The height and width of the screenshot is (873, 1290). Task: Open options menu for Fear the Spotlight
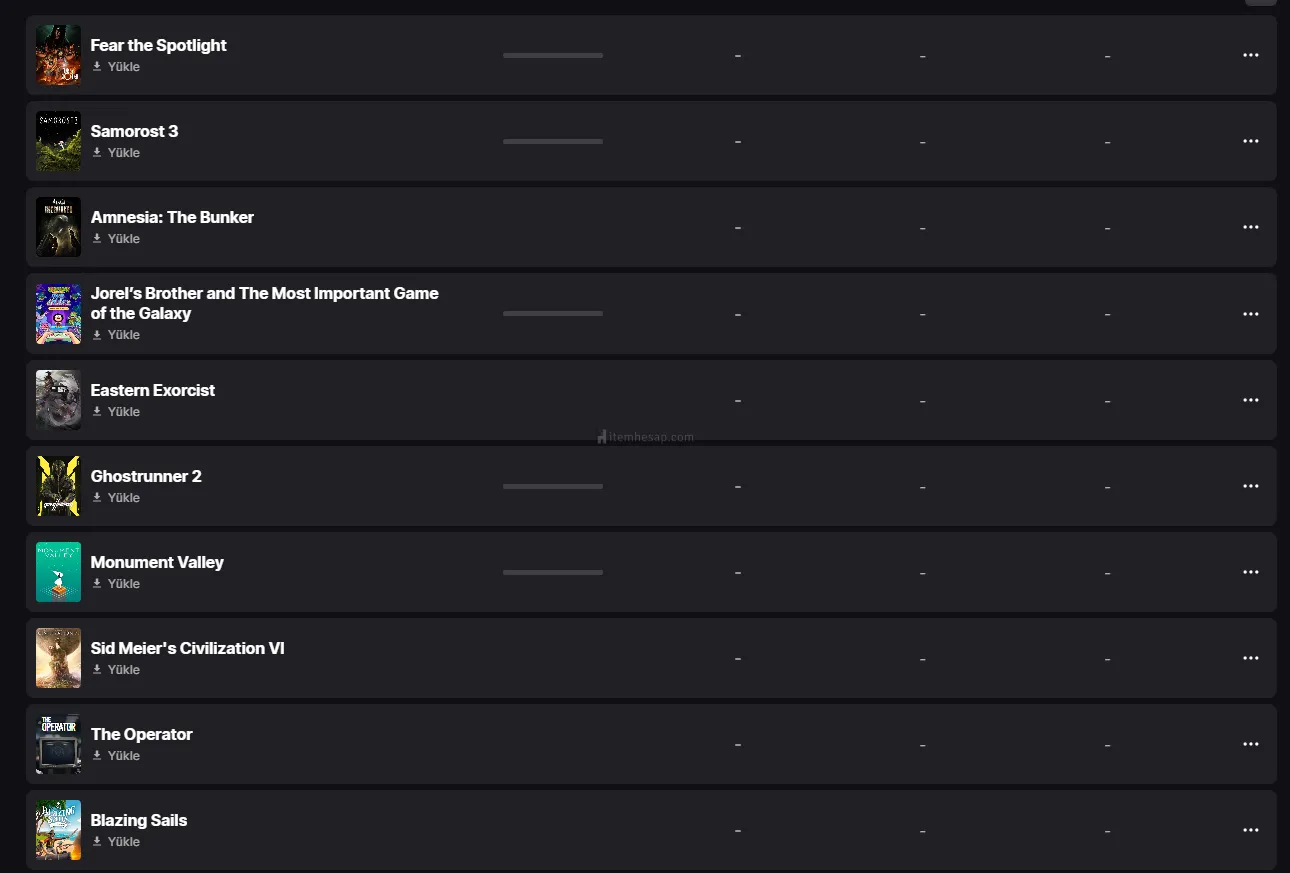point(1250,55)
